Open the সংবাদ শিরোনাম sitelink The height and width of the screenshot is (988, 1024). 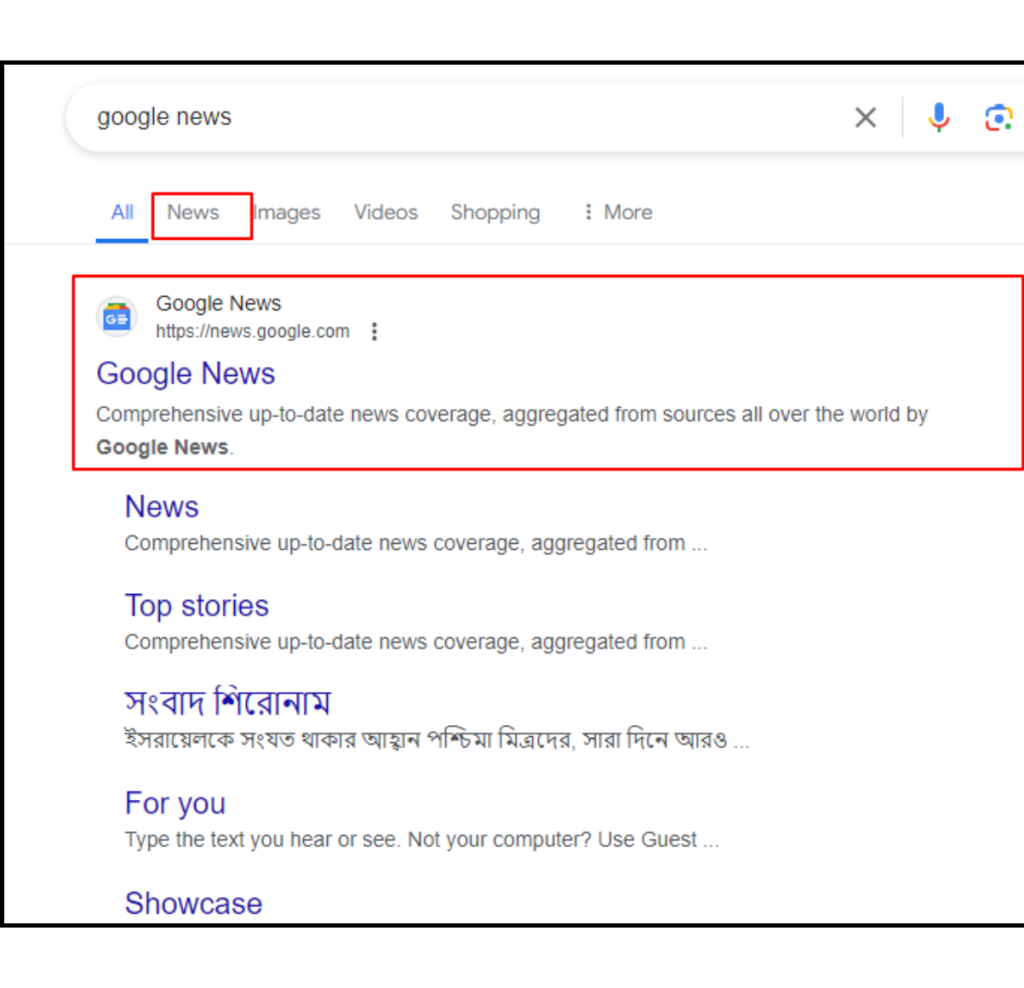click(x=228, y=703)
